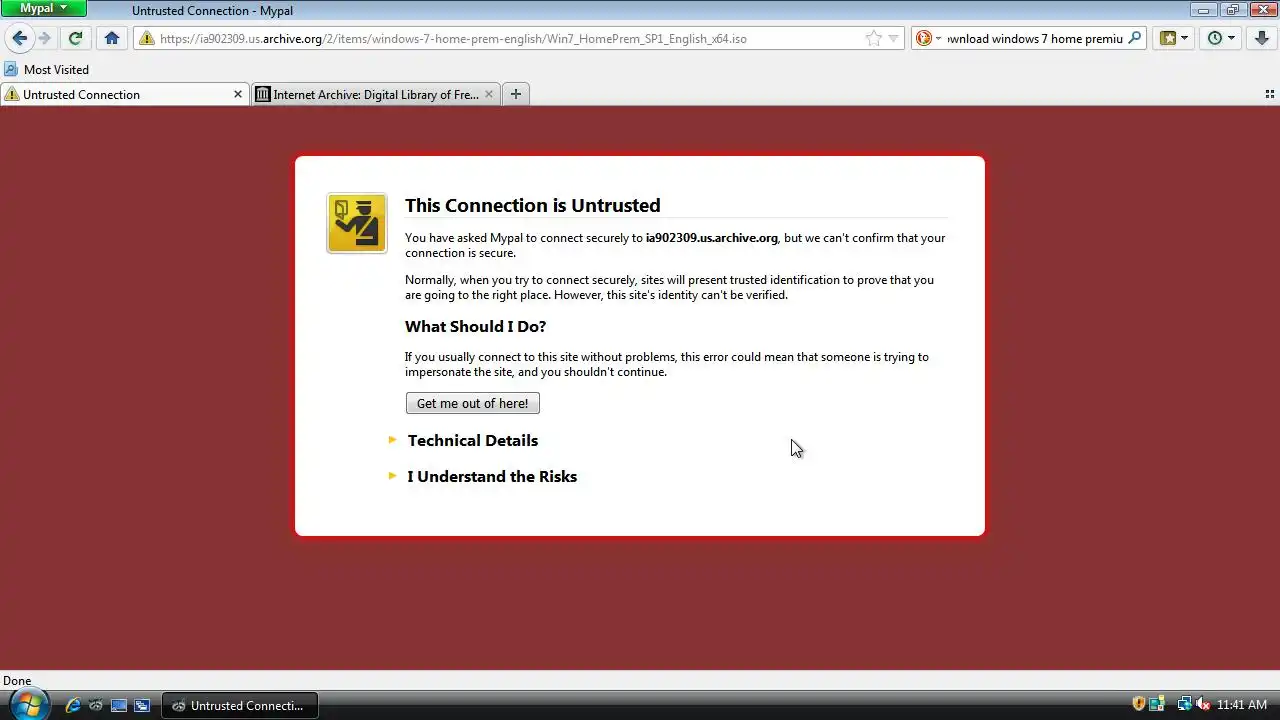Viewport: 1280px width, 720px height.
Task: Click into the search box text
Action: click(x=1035, y=38)
